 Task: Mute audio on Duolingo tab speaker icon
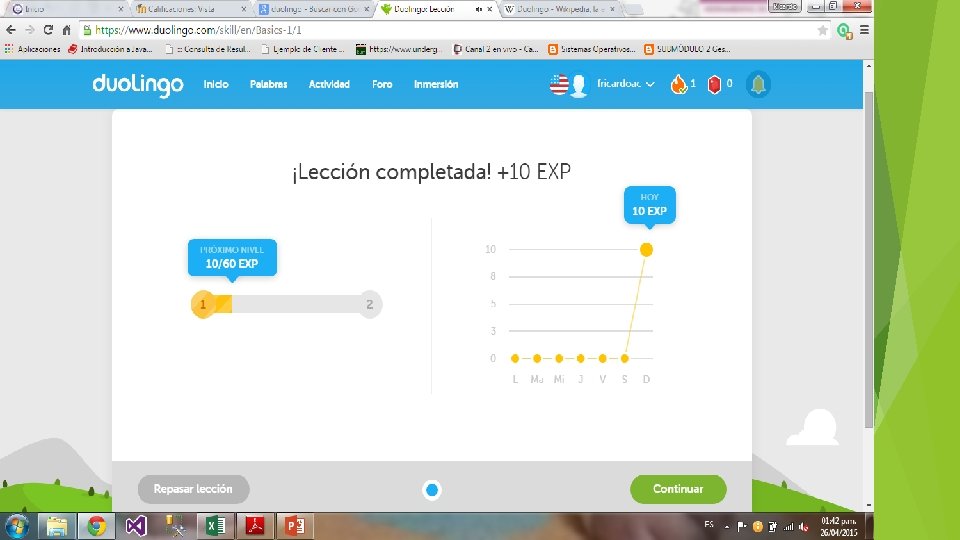[x=478, y=9]
